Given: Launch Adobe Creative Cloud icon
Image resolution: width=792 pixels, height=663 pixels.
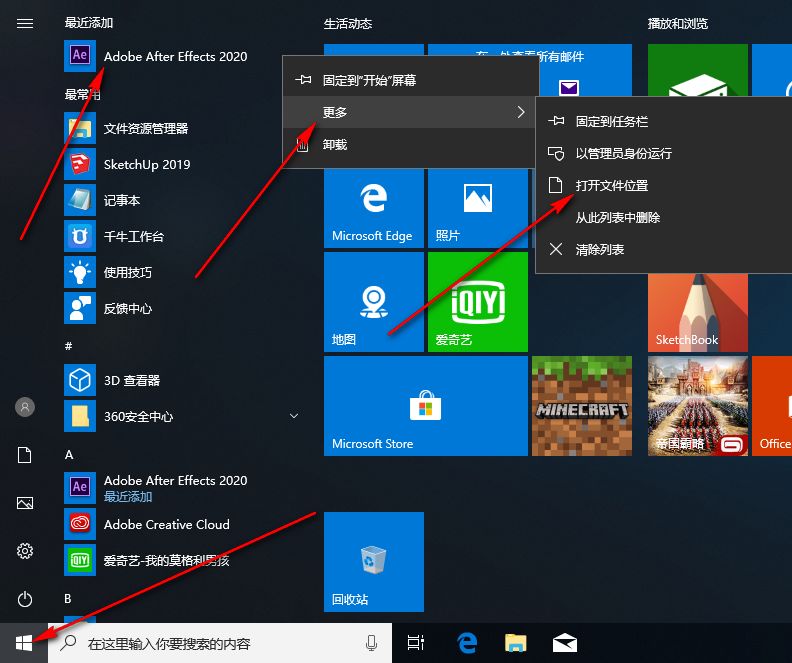Looking at the screenshot, I should point(80,524).
